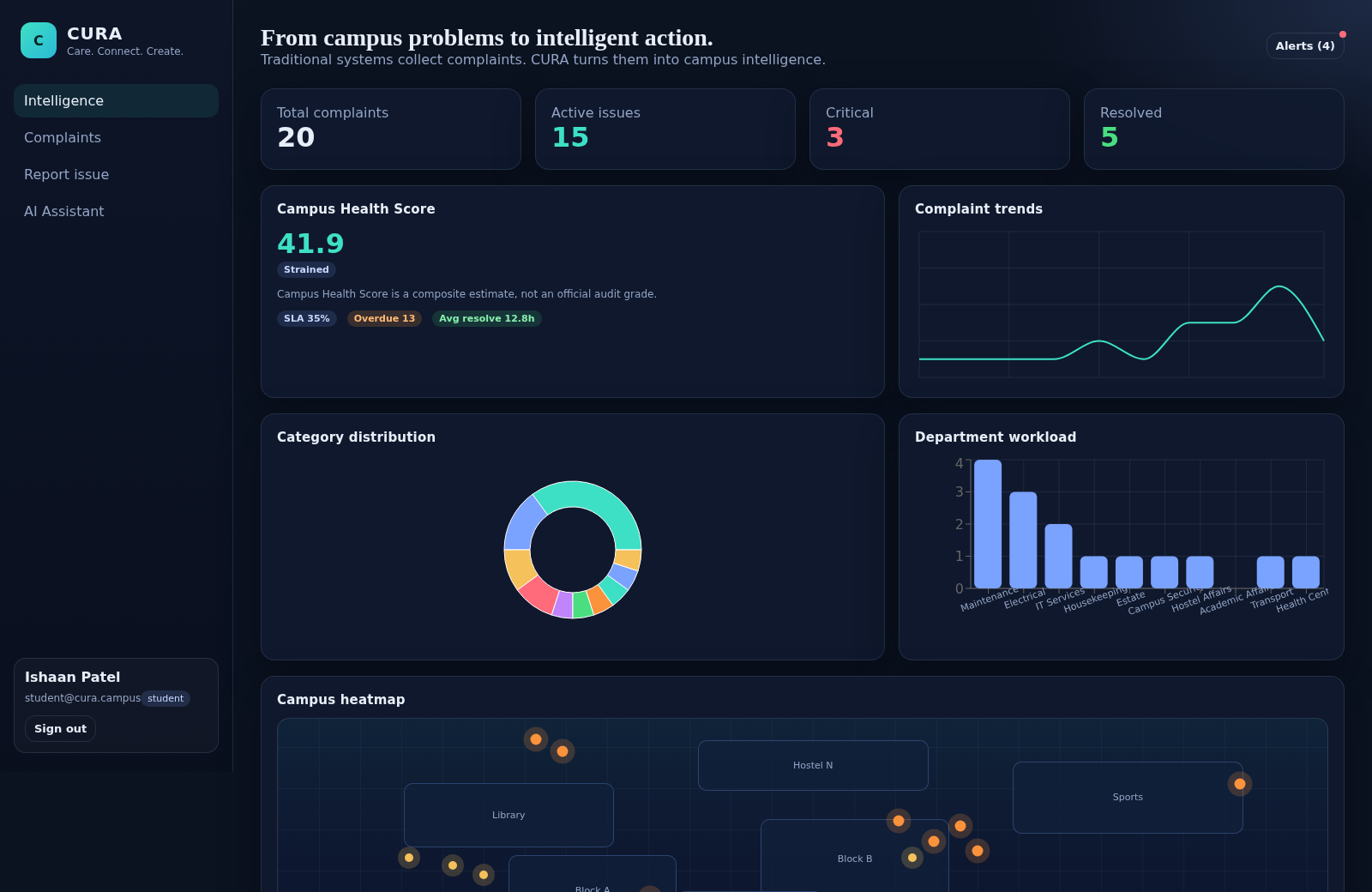1372x892 pixels.
Task: Select the largest blue donut segment
Action: [x=522, y=523]
